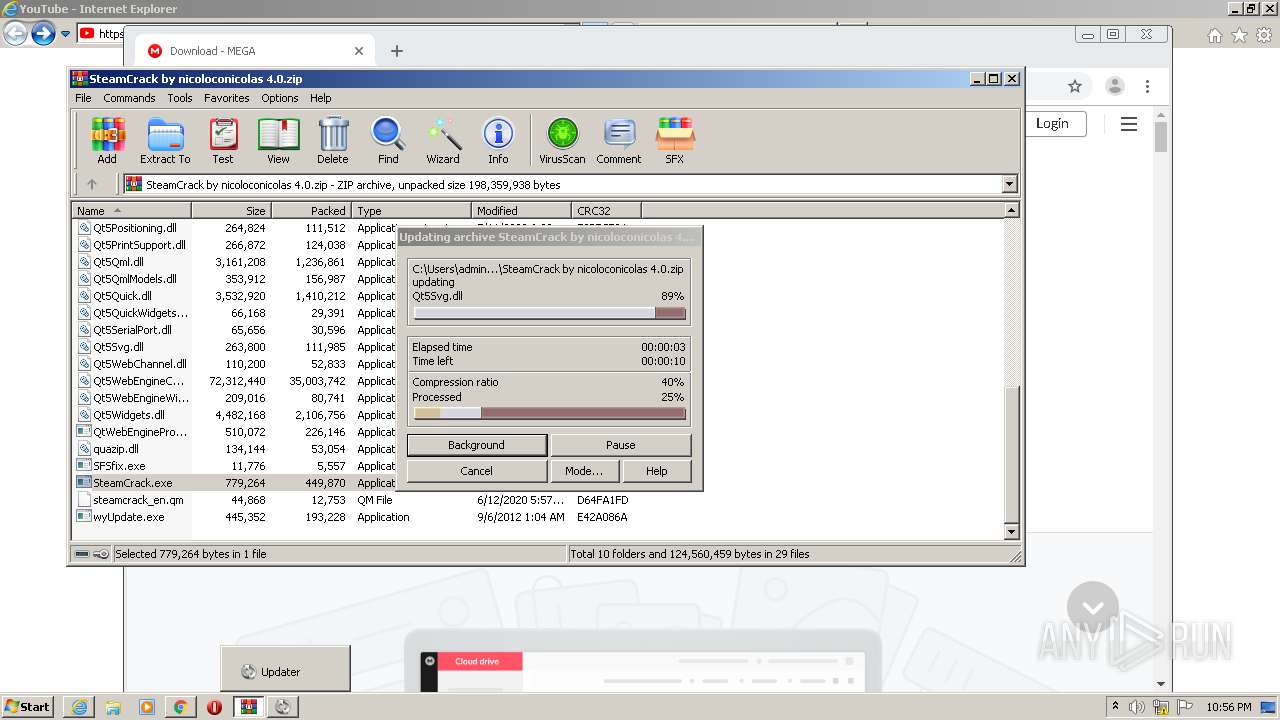
Task: Click the Cloud drive tab on MEGA page
Action: [477, 661]
